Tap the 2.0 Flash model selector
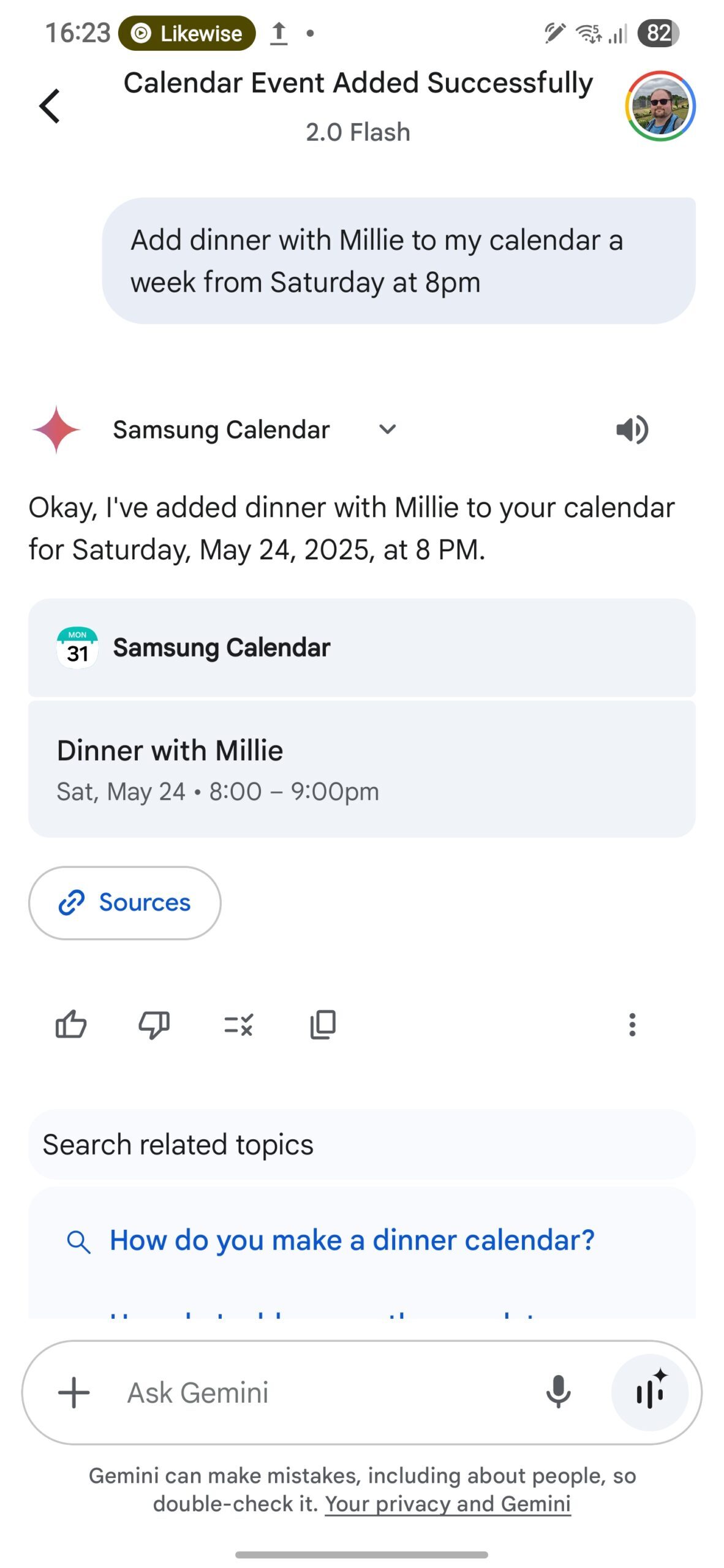Image resolution: width=724 pixels, height=1568 pixels. (358, 132)
